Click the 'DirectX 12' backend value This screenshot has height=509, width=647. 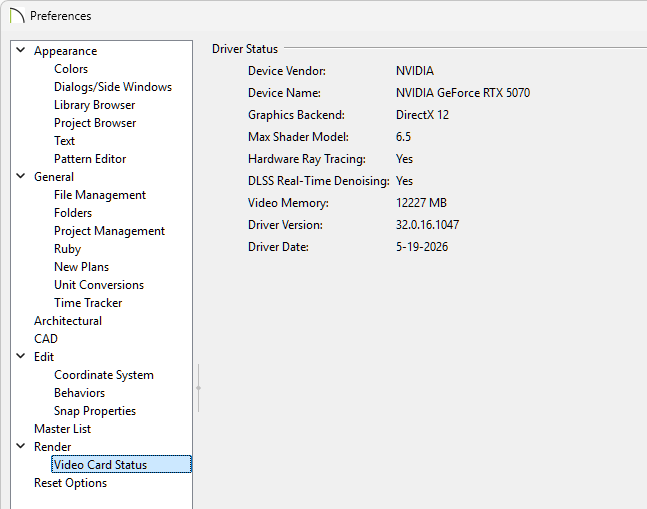tap(422, 115)
